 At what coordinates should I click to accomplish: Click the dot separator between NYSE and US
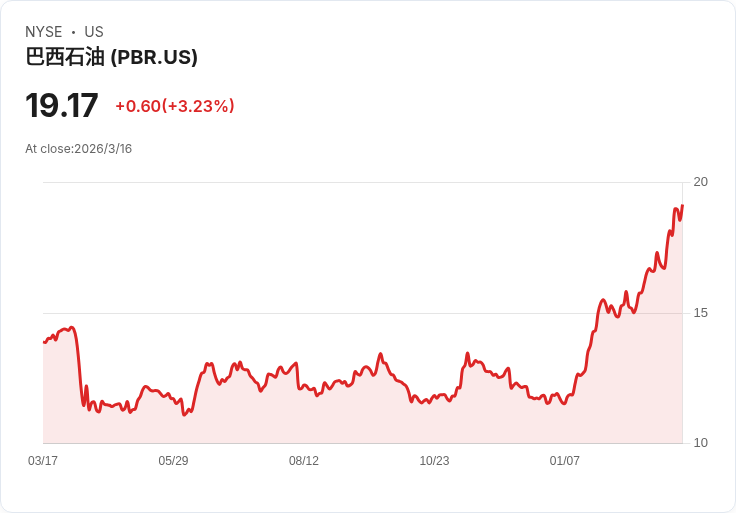click(73, 33)
